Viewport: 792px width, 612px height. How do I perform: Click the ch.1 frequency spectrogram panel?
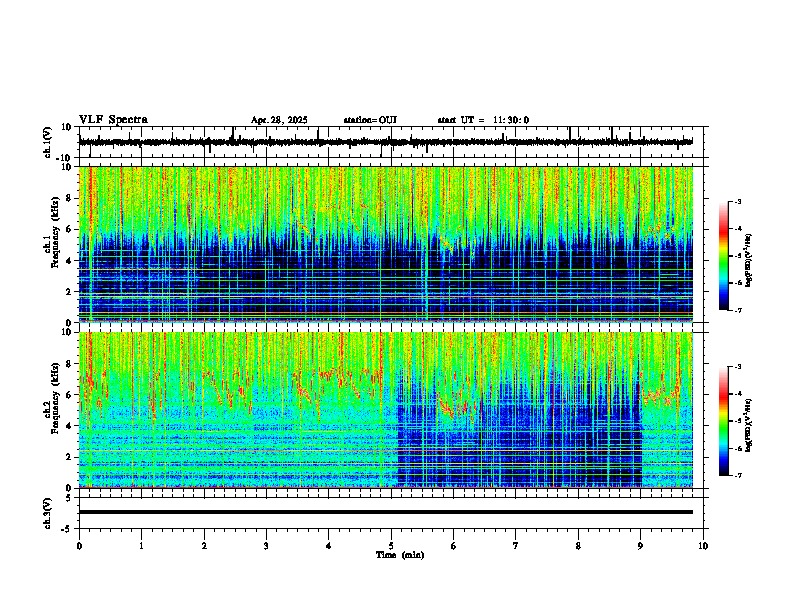click(x=386, y=244)
